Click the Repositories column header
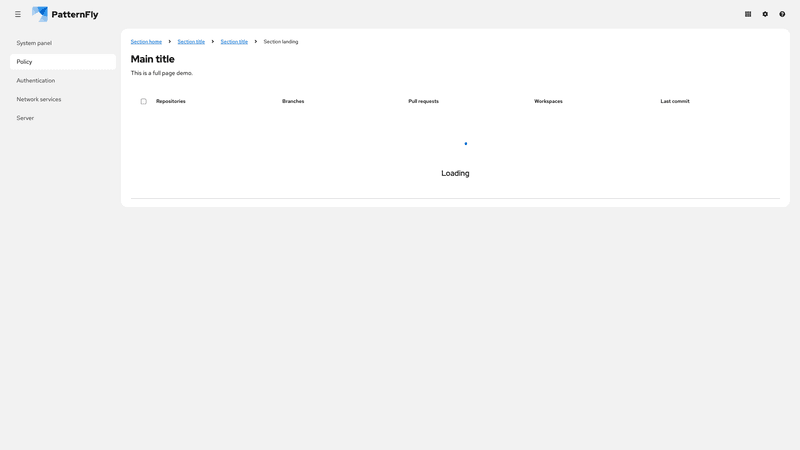800x450 pixels. [x=171, y=101]
